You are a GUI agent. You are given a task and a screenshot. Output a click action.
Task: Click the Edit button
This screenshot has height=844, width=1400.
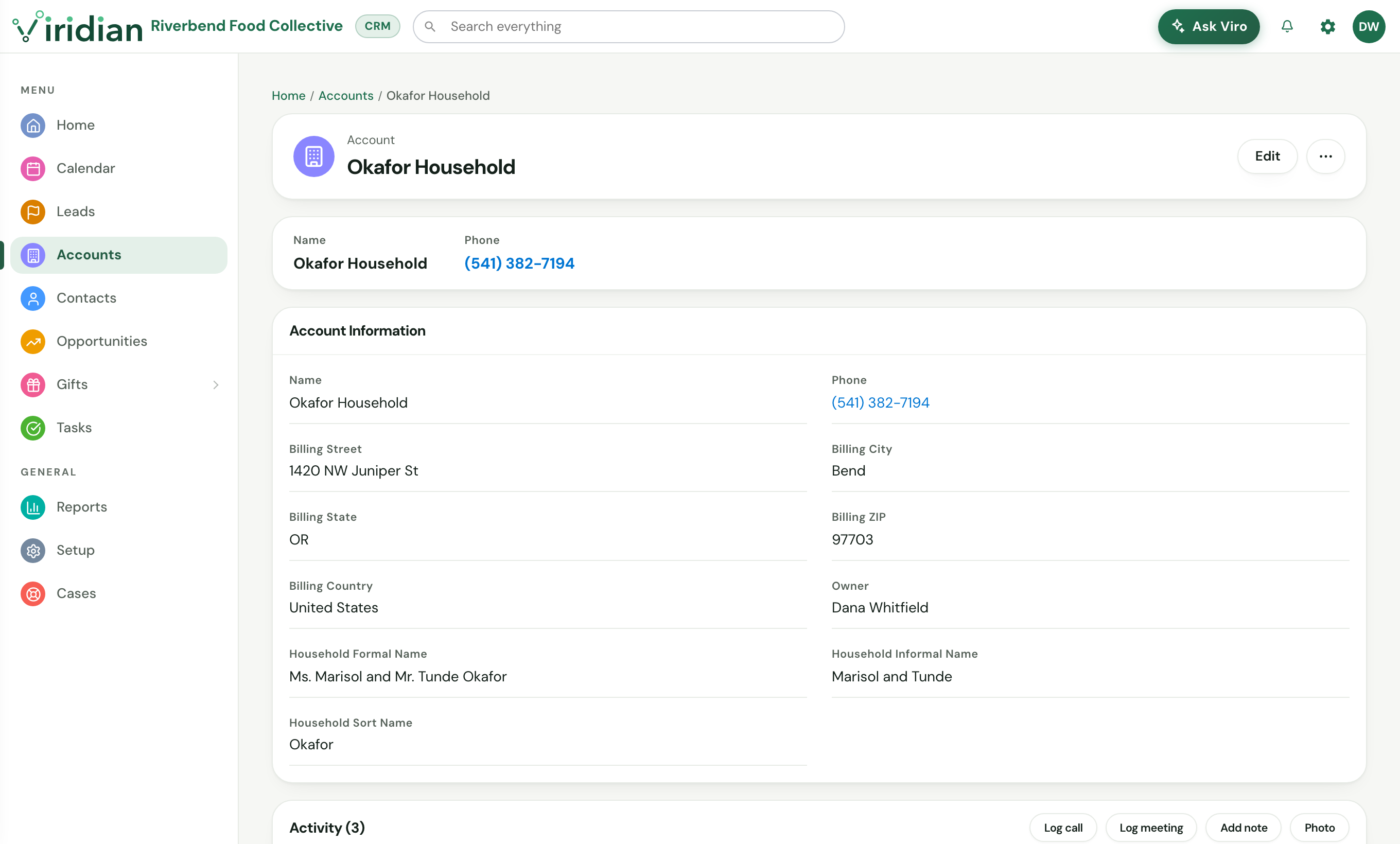(x=1267, y=156)
